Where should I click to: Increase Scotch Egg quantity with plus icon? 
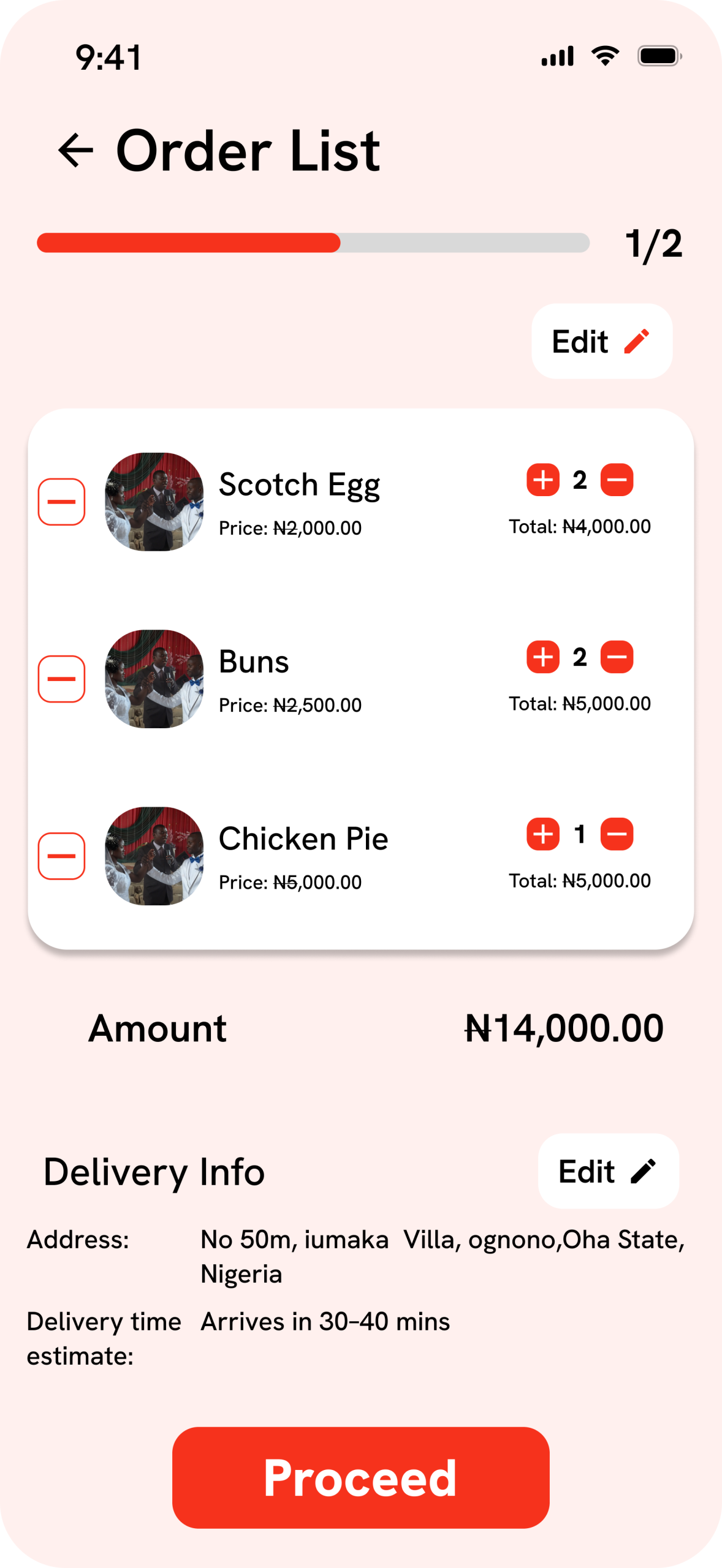point(543,480)
